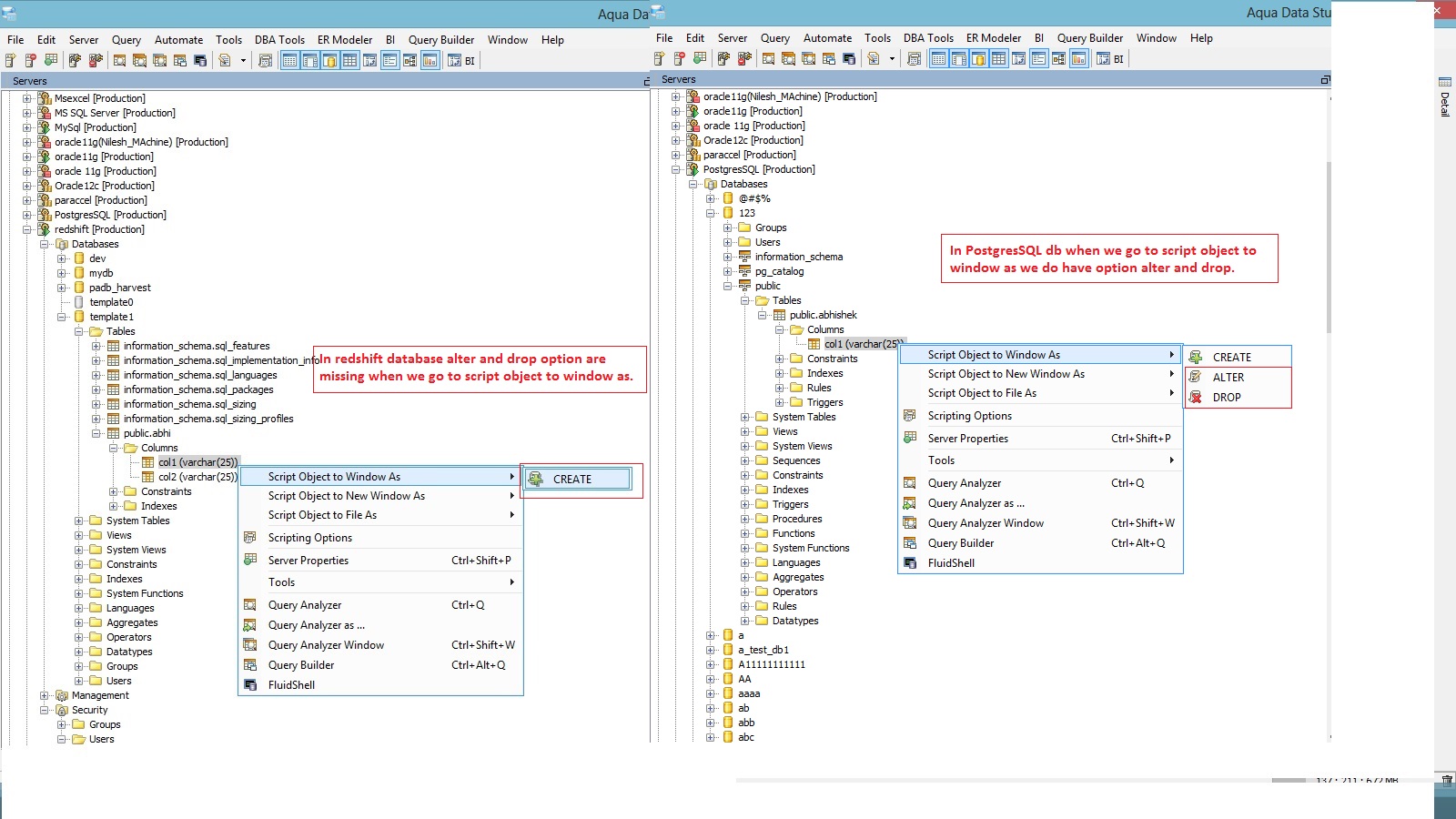Click Server Properties toolbar icon in left window
The width and height of the screenshot is (1456, 819).
[x=51, y=61]
